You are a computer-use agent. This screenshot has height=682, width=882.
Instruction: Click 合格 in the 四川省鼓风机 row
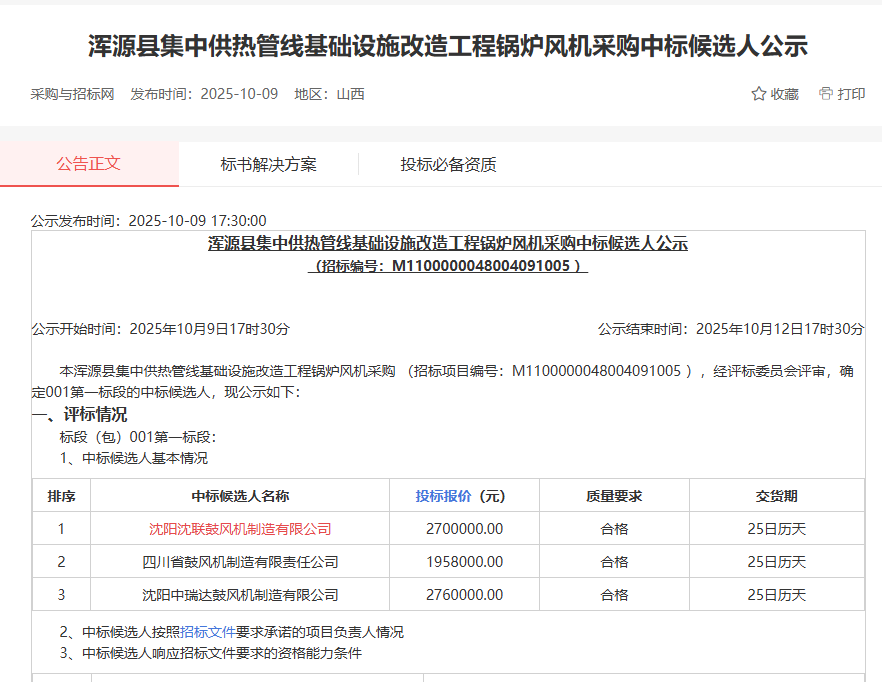pyautogui.click(x=614, y=562)
